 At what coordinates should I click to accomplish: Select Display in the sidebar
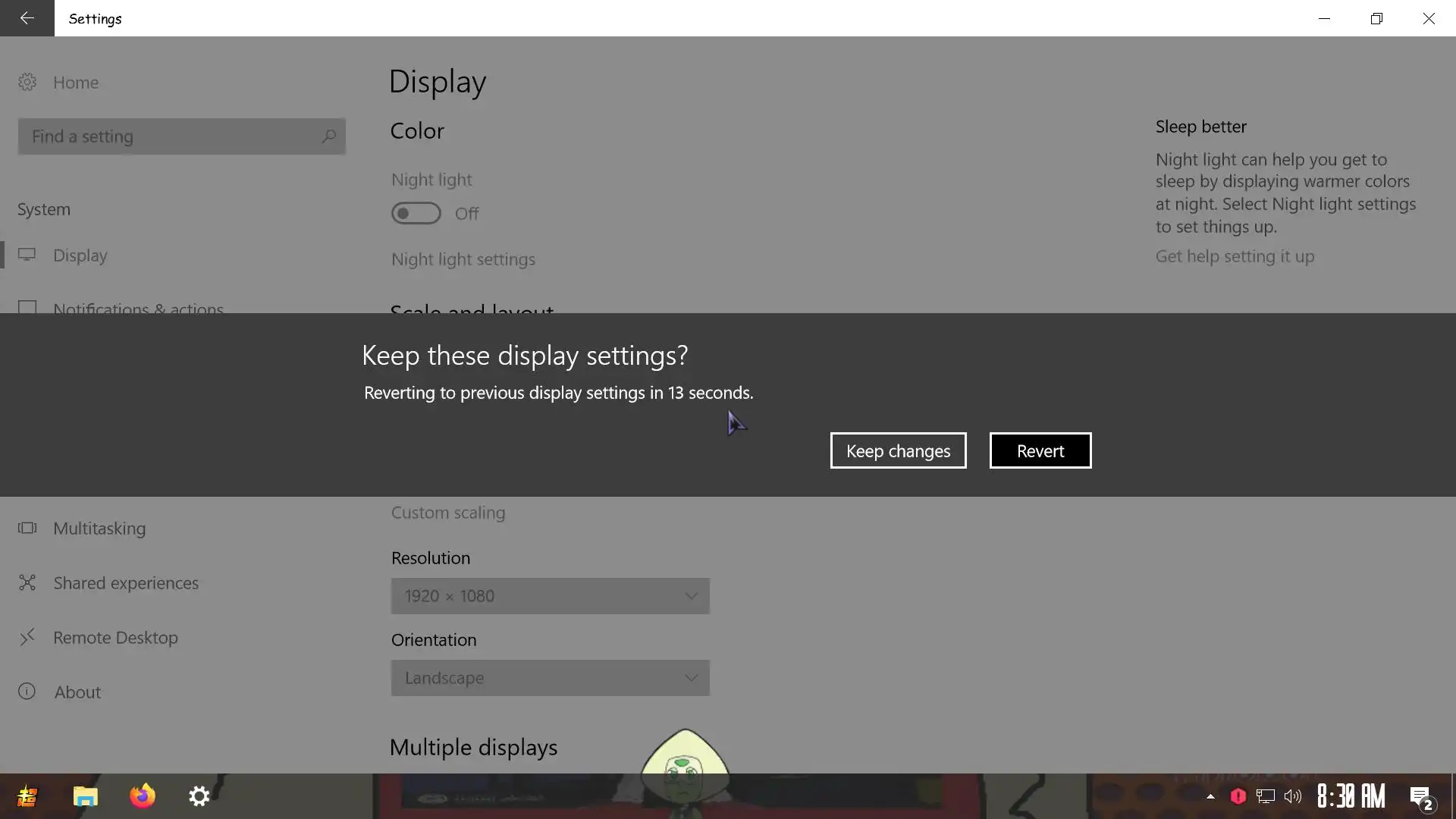(x=80, y=256)
